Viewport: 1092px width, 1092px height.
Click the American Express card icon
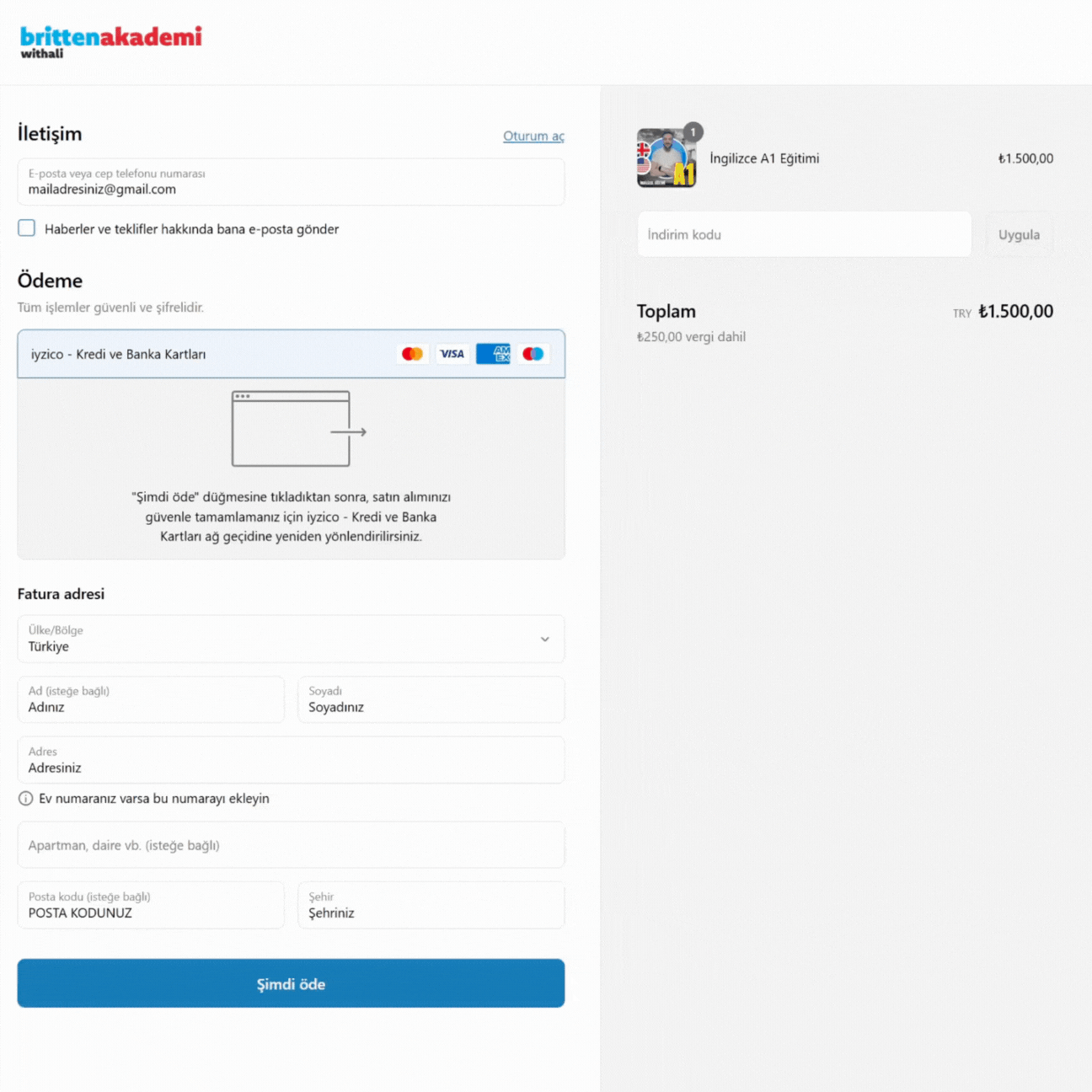493,354
